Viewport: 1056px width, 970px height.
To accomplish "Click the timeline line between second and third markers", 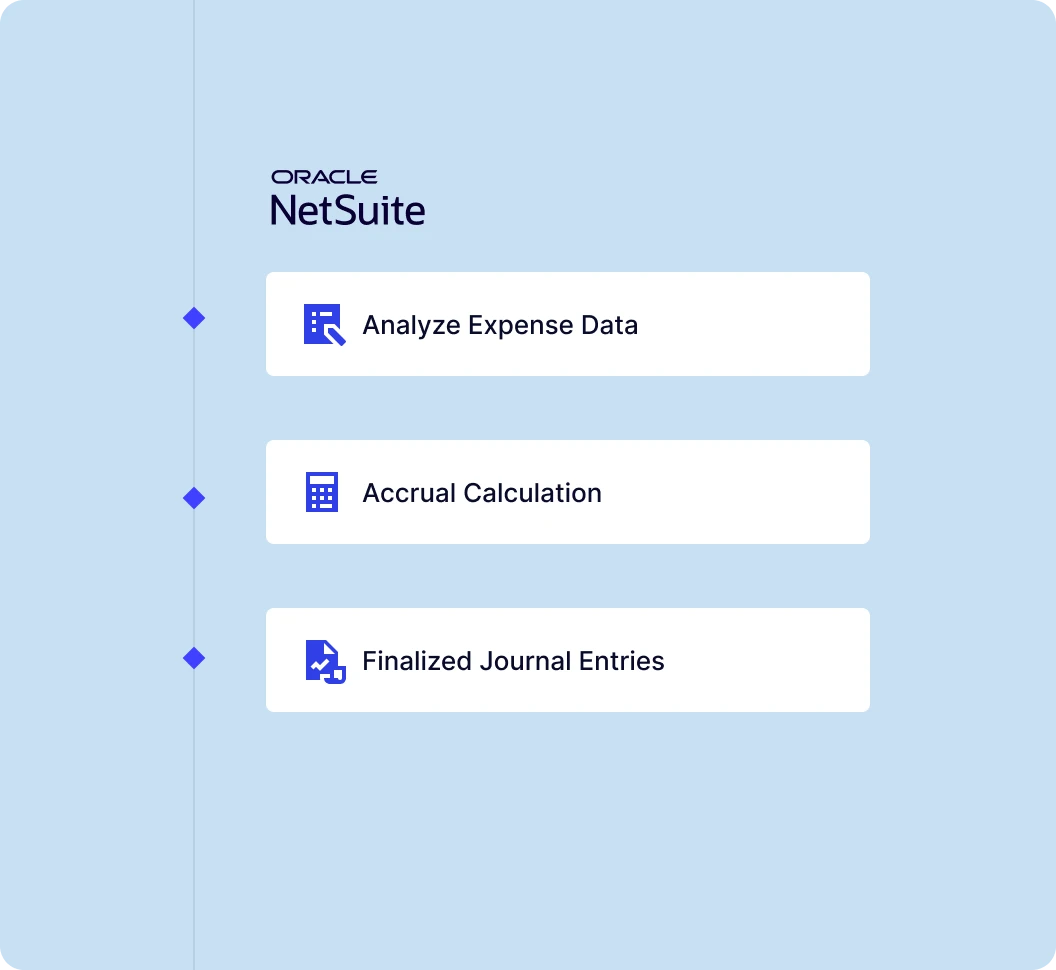I will tap(194, 578).
